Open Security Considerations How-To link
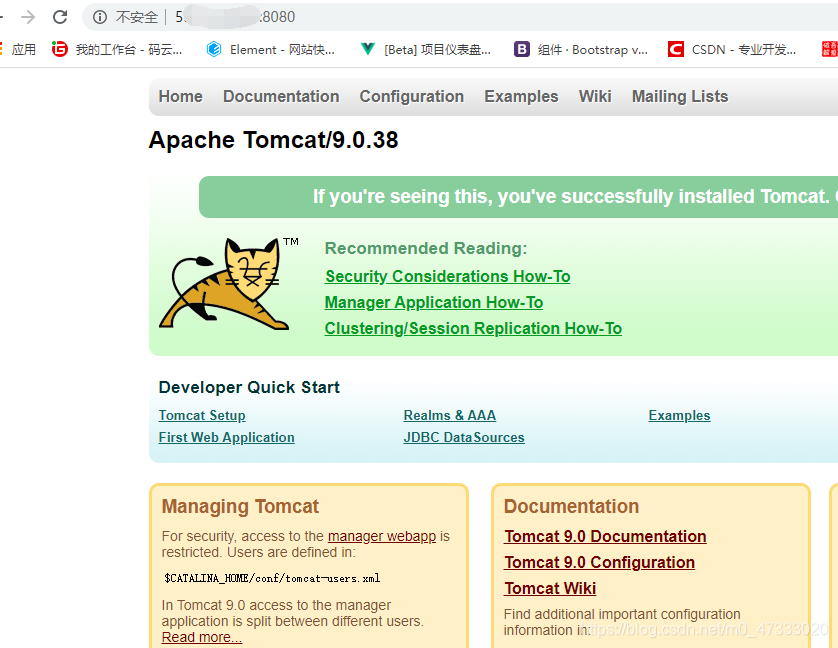Viewport: 838px width, 648px height. tap(447, 276)
